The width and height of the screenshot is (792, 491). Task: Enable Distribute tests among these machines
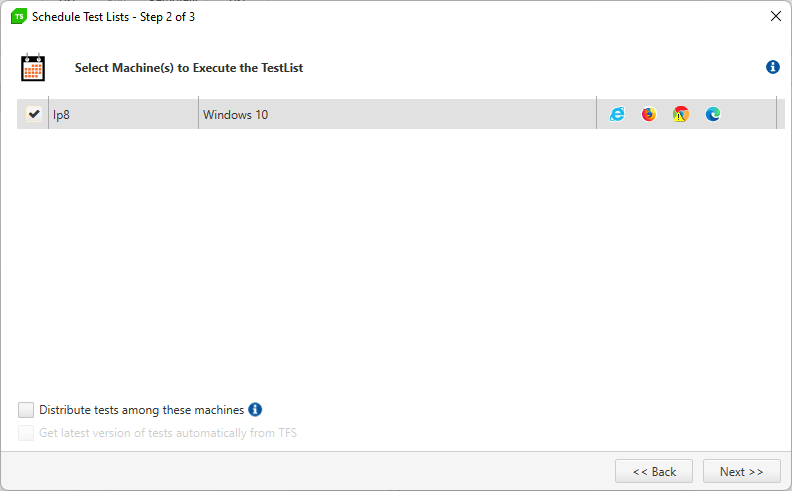[x=26, y=410]
